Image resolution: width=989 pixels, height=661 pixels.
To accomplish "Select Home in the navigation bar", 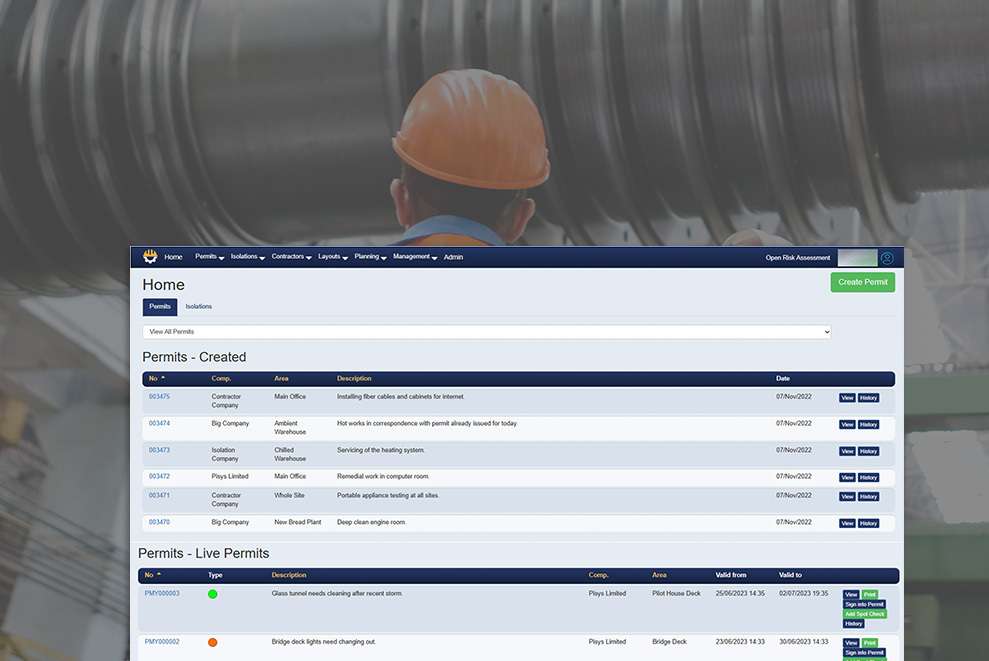I will (173, 257).
